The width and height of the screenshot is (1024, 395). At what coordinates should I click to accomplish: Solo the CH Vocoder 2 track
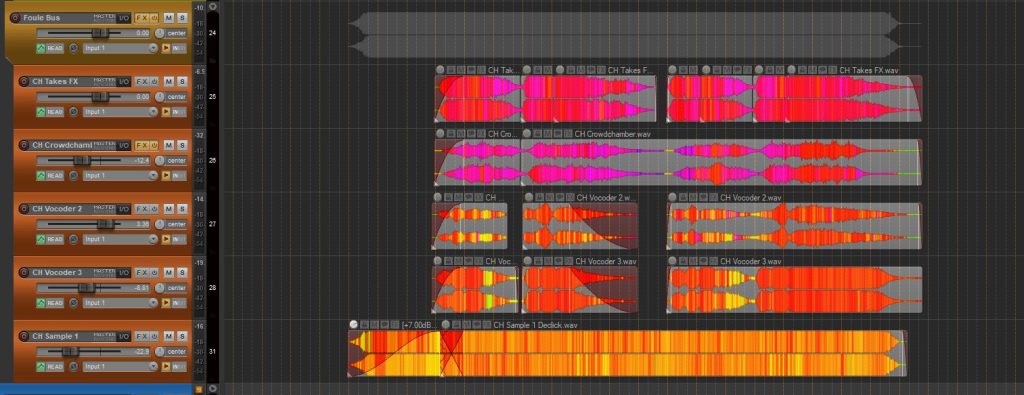click(x=182, y=209)
